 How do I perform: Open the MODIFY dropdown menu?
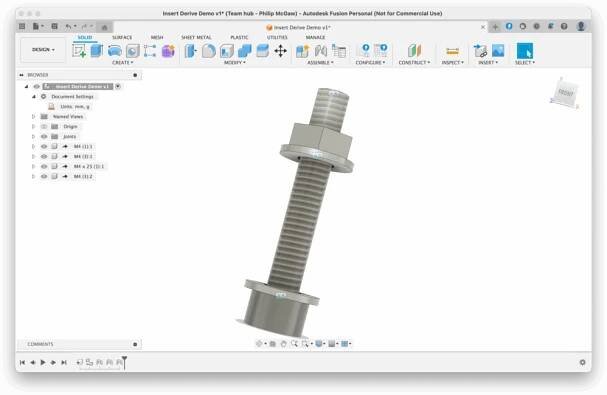point(235,62)
